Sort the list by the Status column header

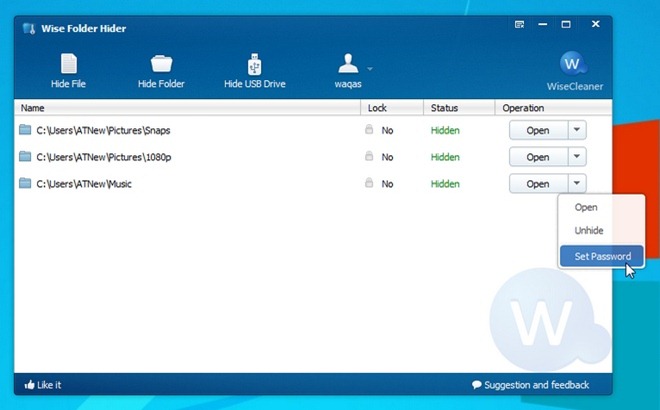459,108
